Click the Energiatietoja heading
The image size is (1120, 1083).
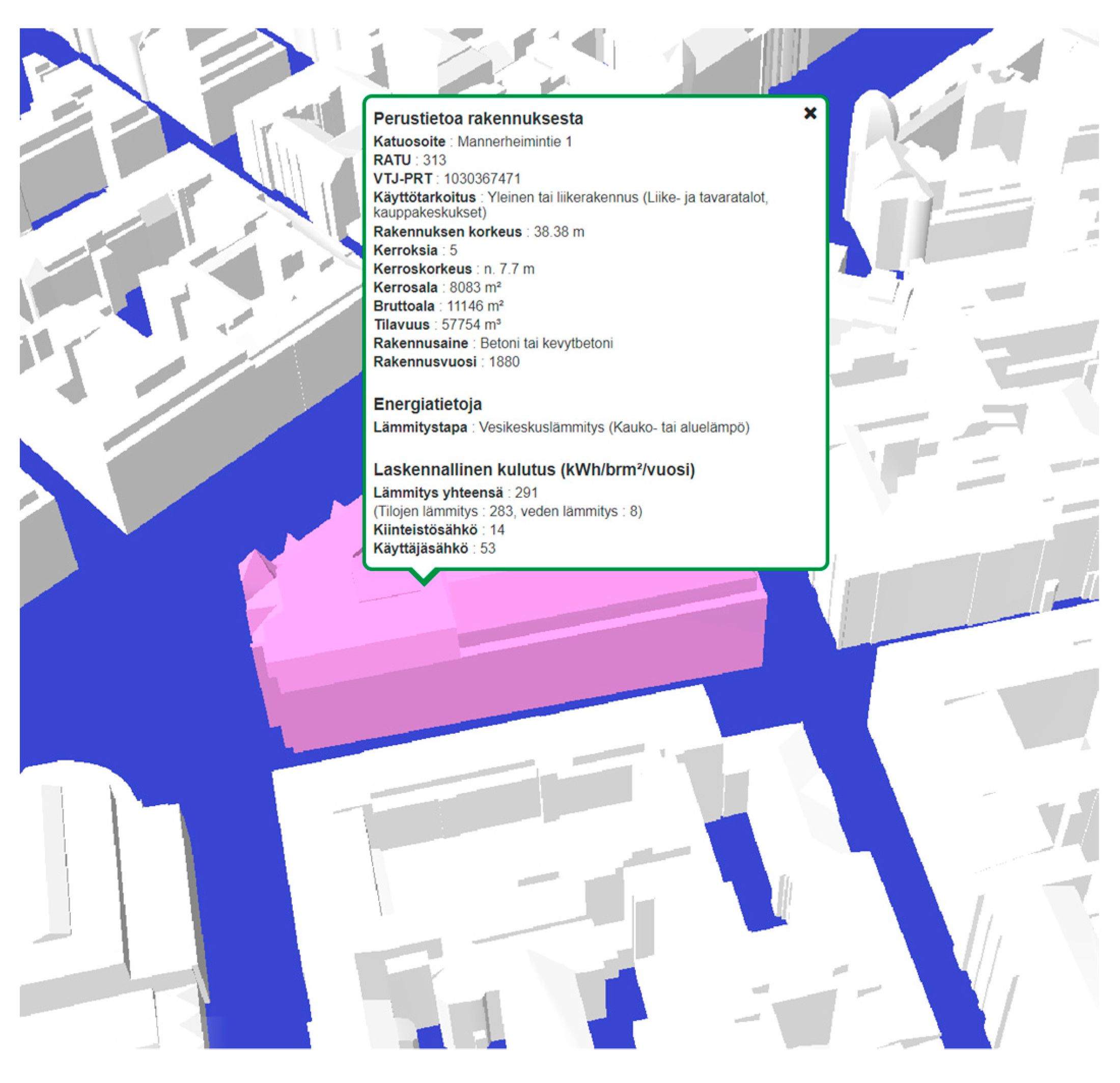(428, 405)
